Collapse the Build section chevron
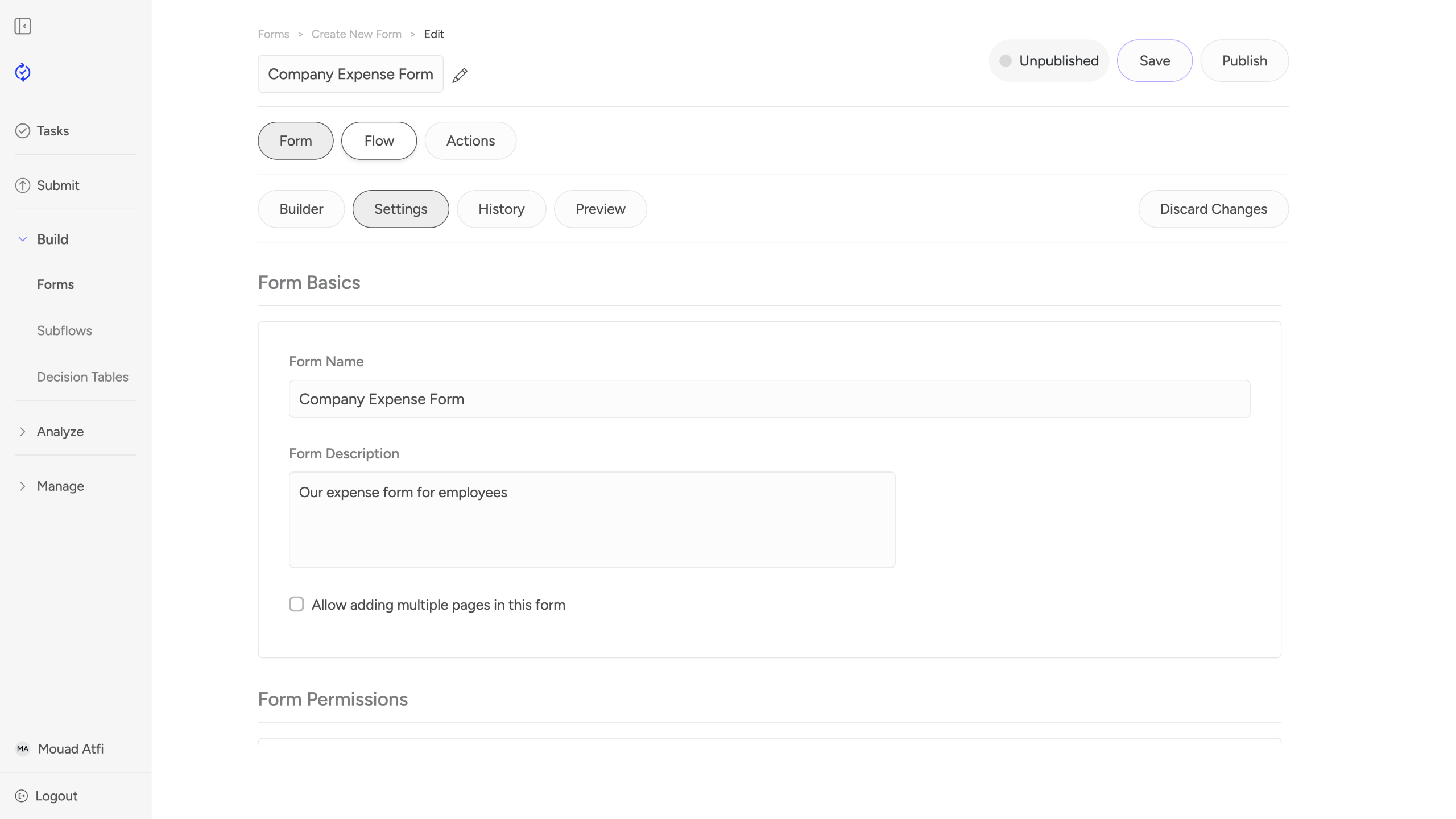 click(23, 239)
